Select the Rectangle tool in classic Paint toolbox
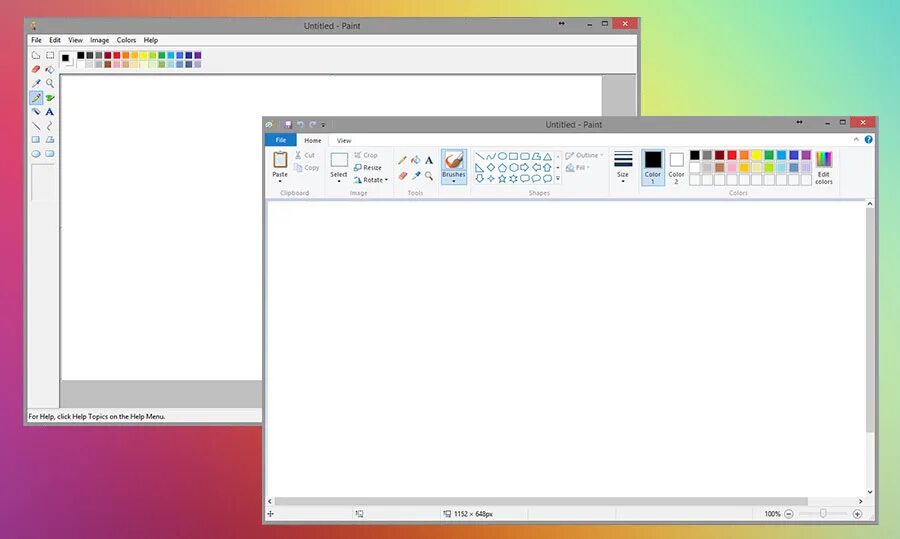This screenshot has width=900, height=539. (x=36, y=139)
